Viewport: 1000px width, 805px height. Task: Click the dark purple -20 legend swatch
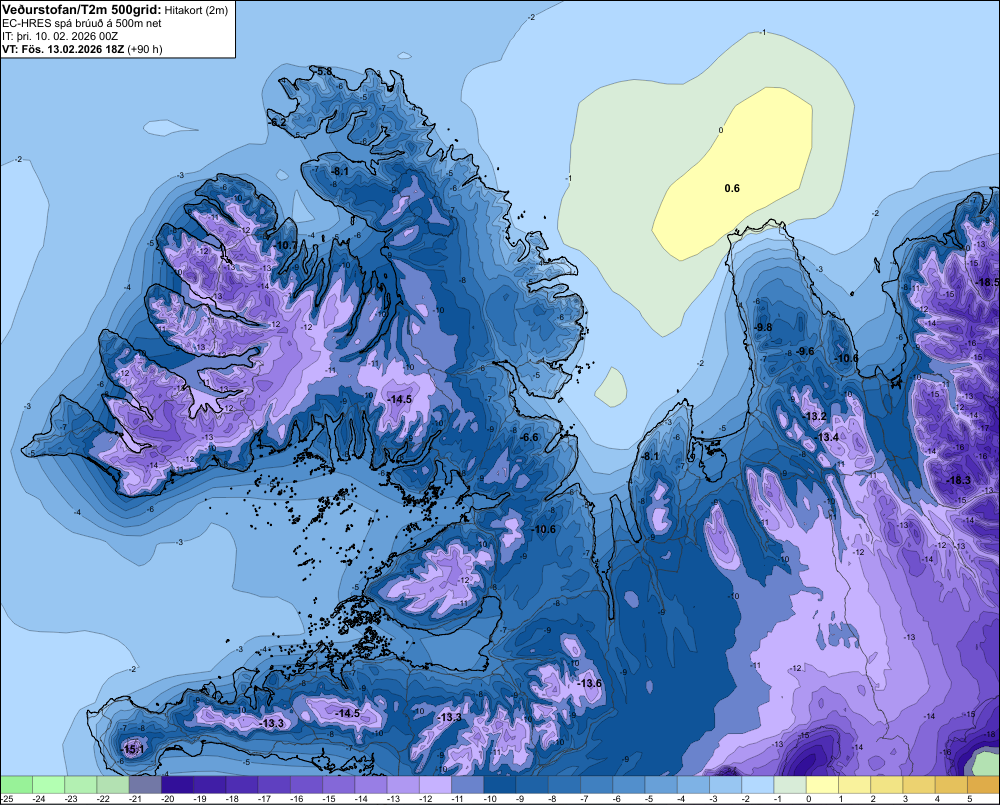[177, 785]
